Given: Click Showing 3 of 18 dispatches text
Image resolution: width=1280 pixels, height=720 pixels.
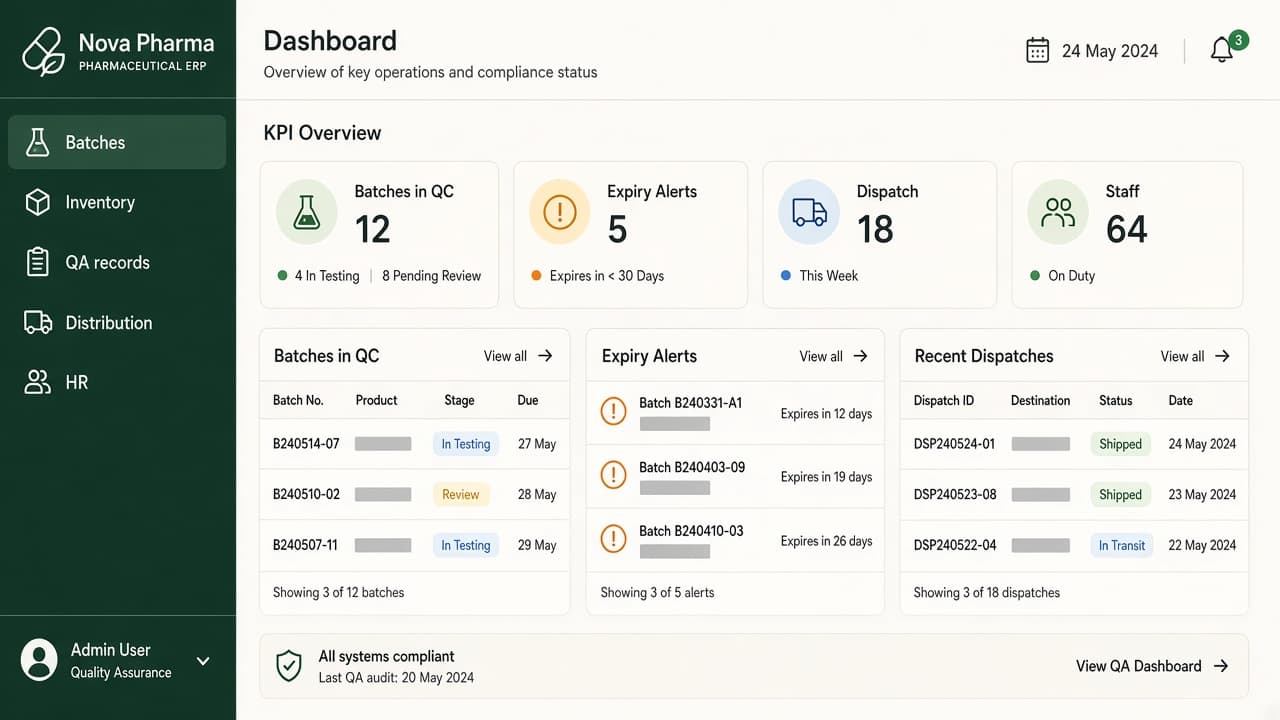Looking at the screenshot, I should coord(986,592).
